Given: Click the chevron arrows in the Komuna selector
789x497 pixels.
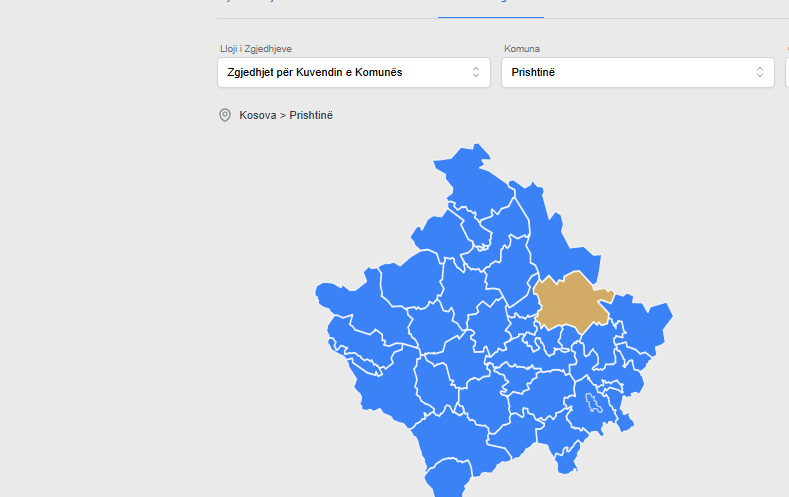Looking at the screenshot, I should click(760, 72).
